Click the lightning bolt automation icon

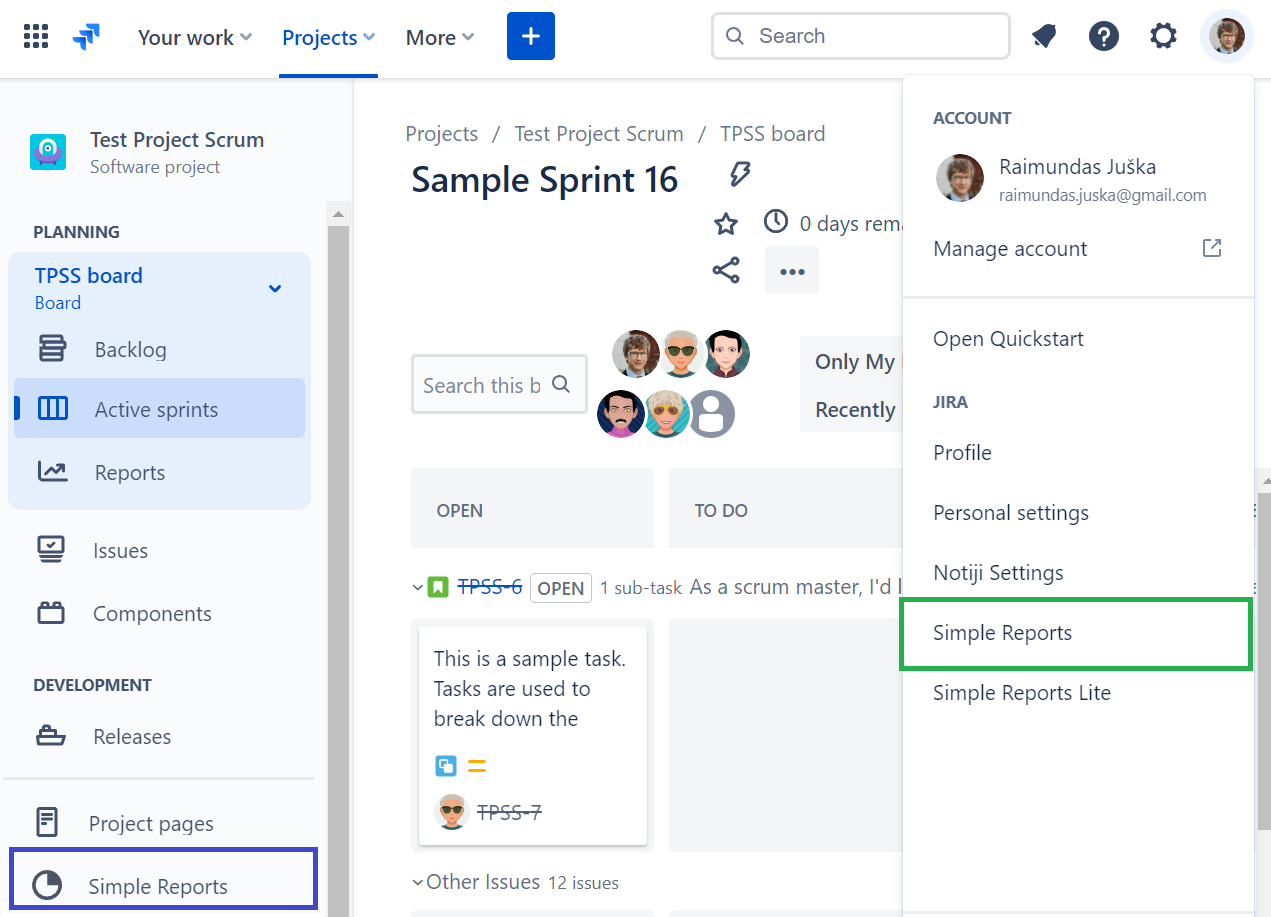pos(739,176)
